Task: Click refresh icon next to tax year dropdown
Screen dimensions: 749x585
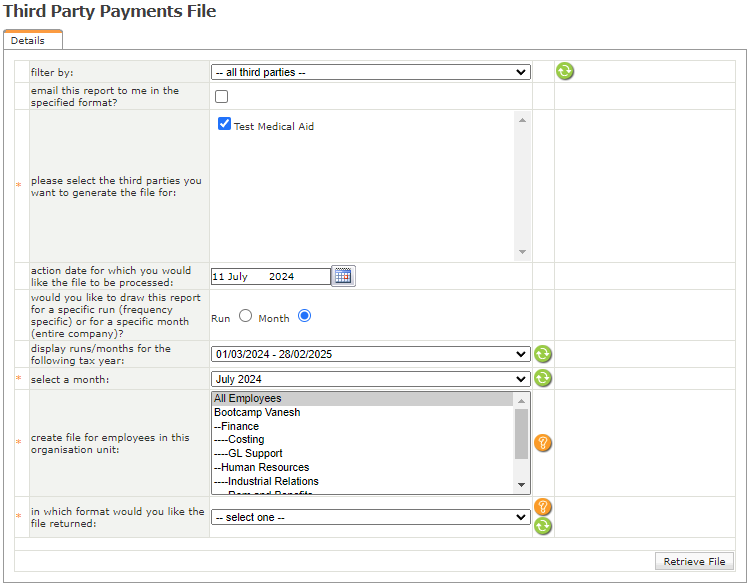Action: pos(543,354)
